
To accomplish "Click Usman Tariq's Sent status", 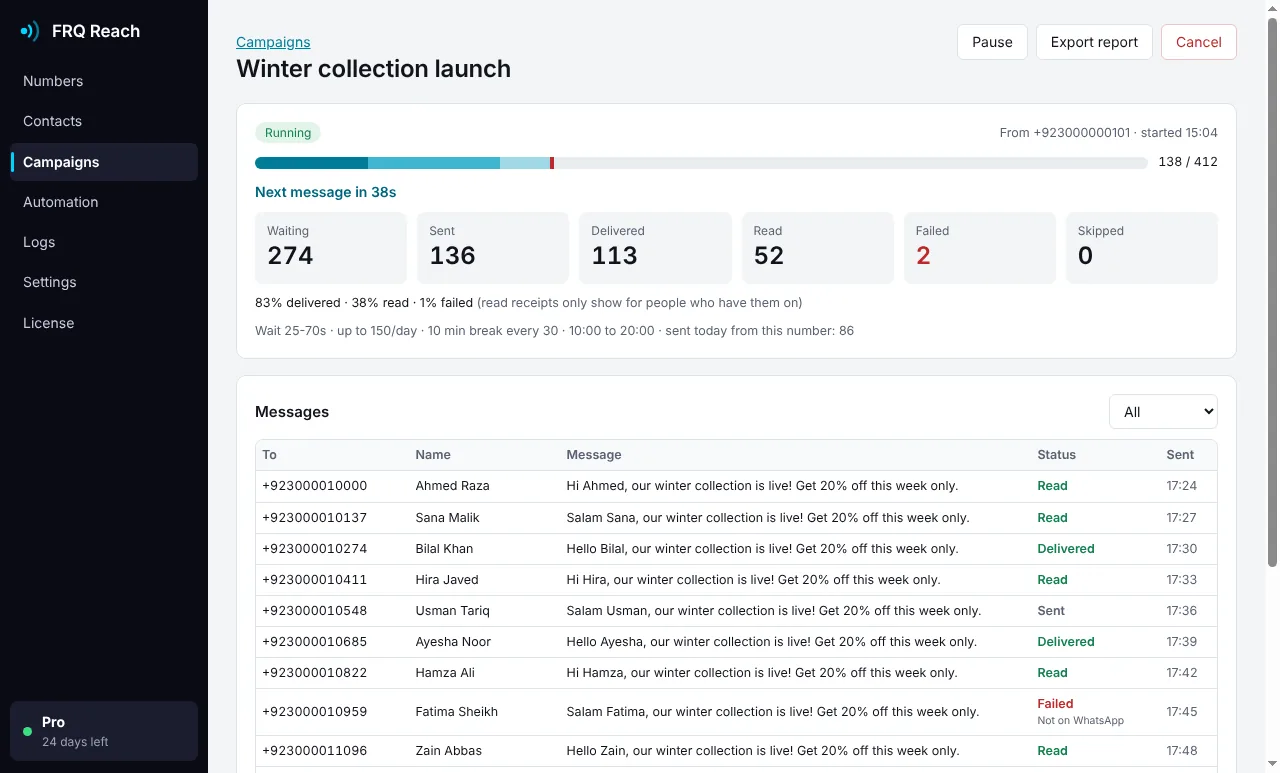I will tap(1051, 611).
